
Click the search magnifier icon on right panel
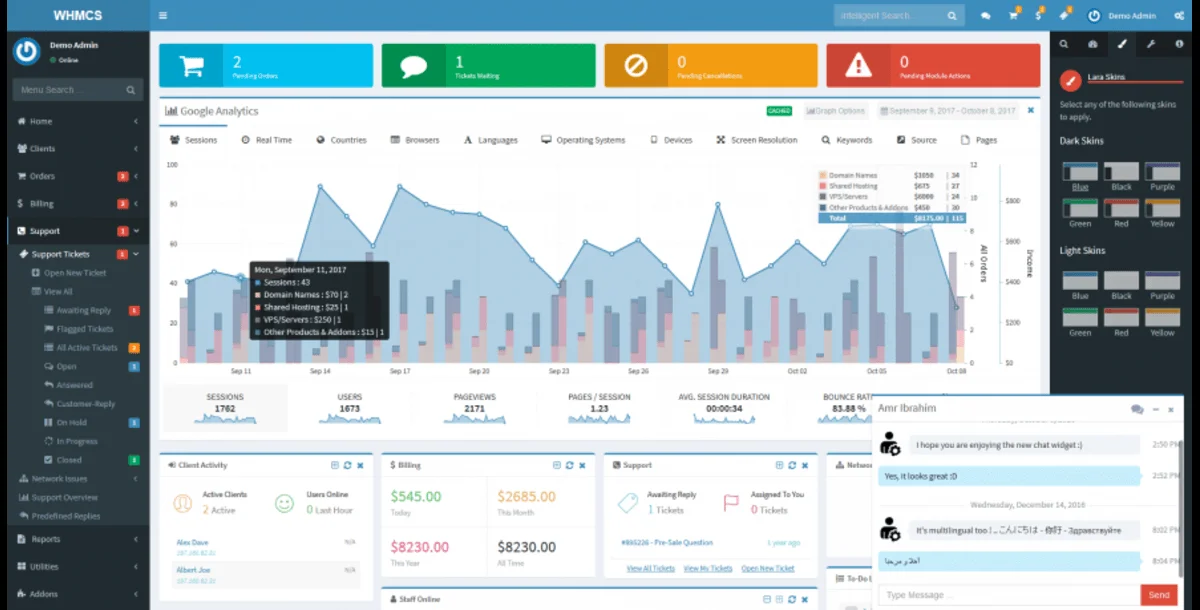point(1064,44)
